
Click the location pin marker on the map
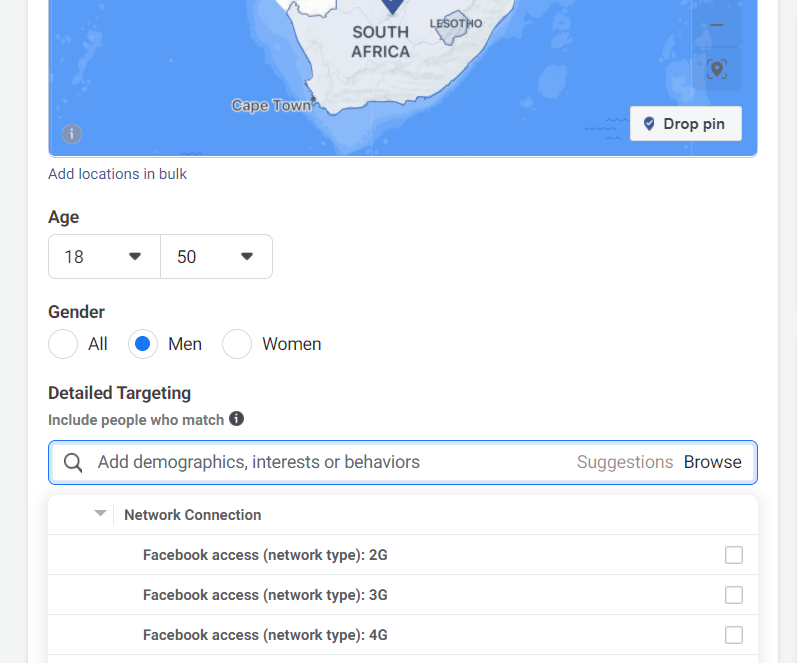point(392,6)
